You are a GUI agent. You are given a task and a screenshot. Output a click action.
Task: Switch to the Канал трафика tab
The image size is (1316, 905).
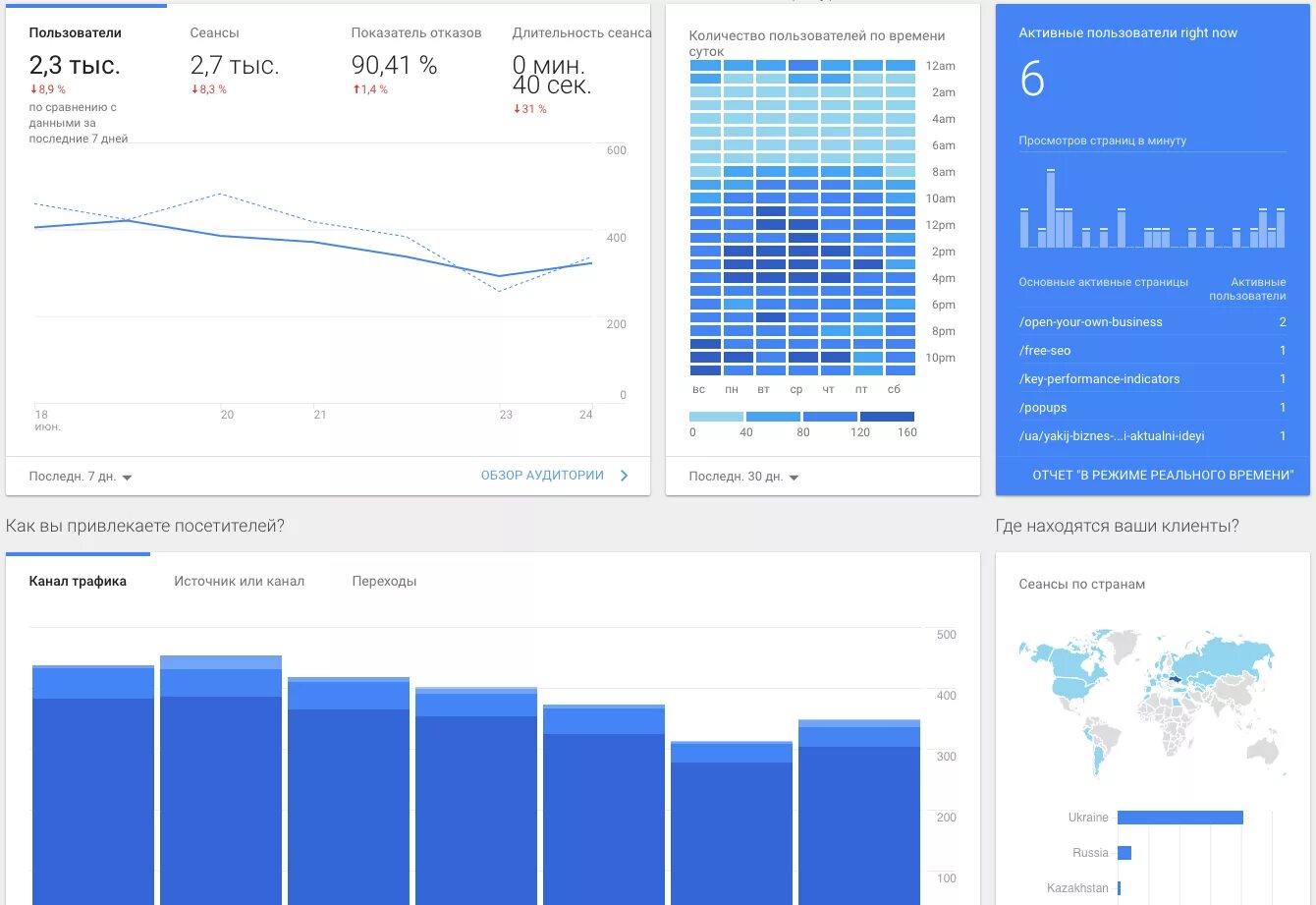[78, 581]
